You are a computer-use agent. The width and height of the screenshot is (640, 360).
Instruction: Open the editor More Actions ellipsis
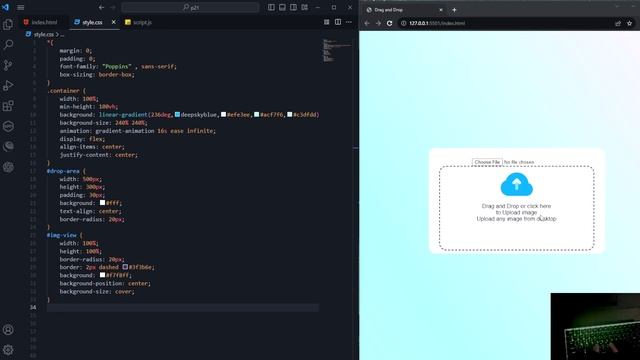349,22
